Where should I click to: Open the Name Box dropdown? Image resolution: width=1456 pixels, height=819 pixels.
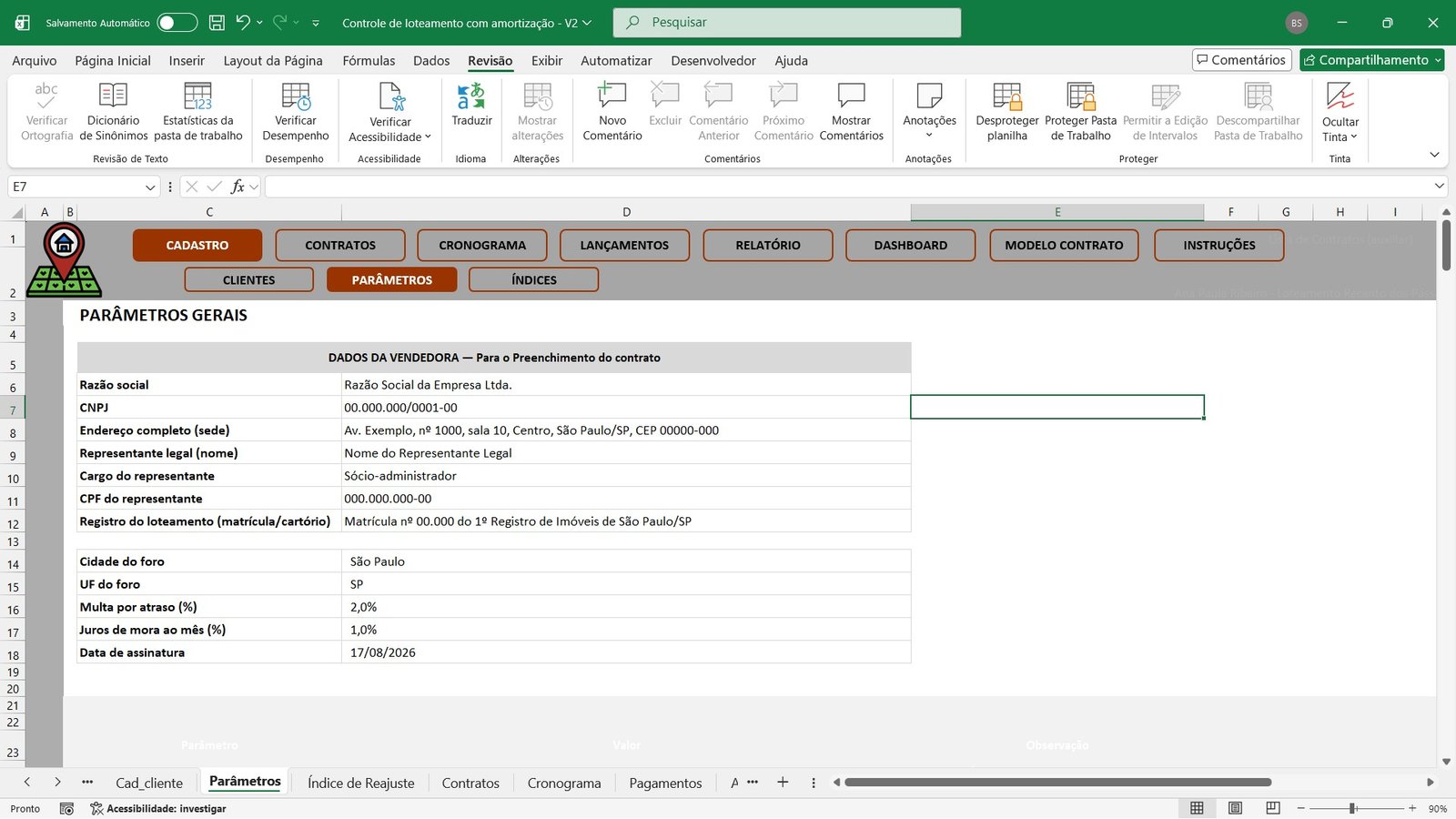pos(150,187)
